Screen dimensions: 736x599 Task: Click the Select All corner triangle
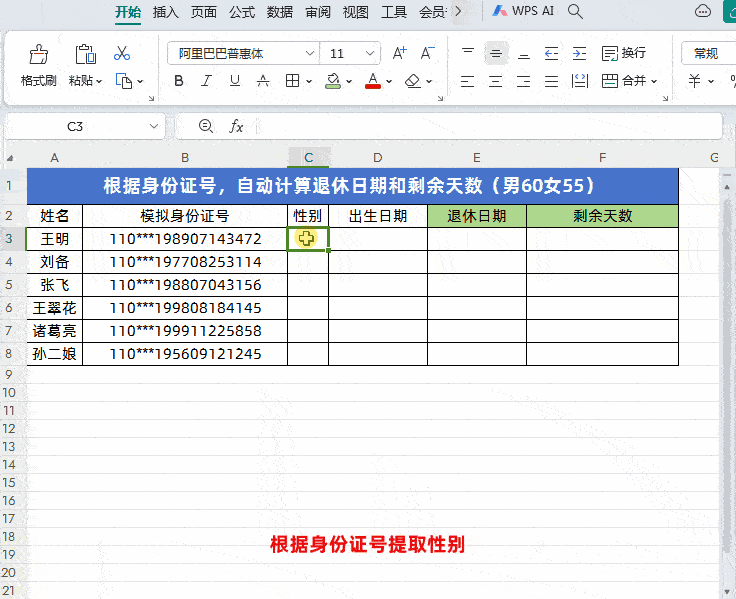(10, 158)
